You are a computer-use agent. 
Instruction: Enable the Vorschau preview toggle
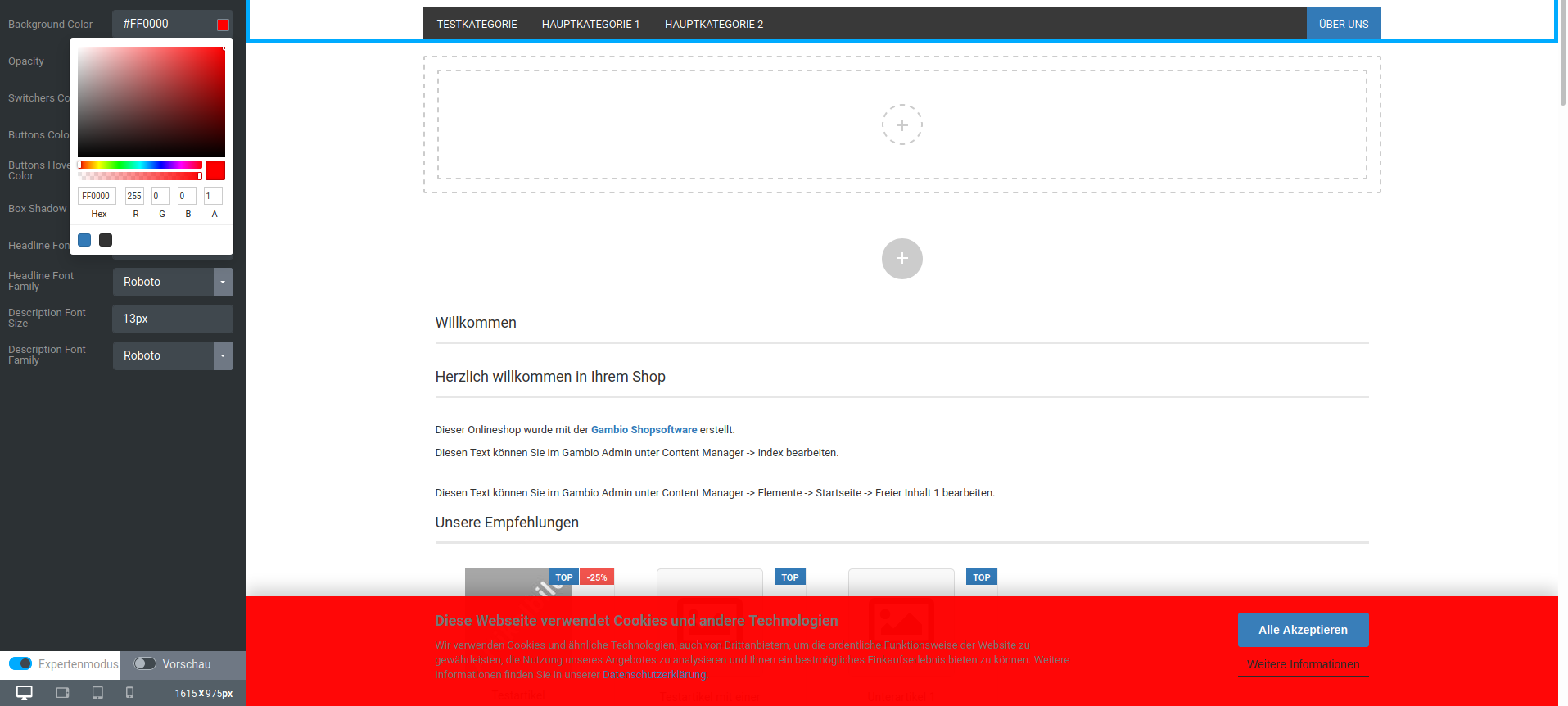coord(145,663)
